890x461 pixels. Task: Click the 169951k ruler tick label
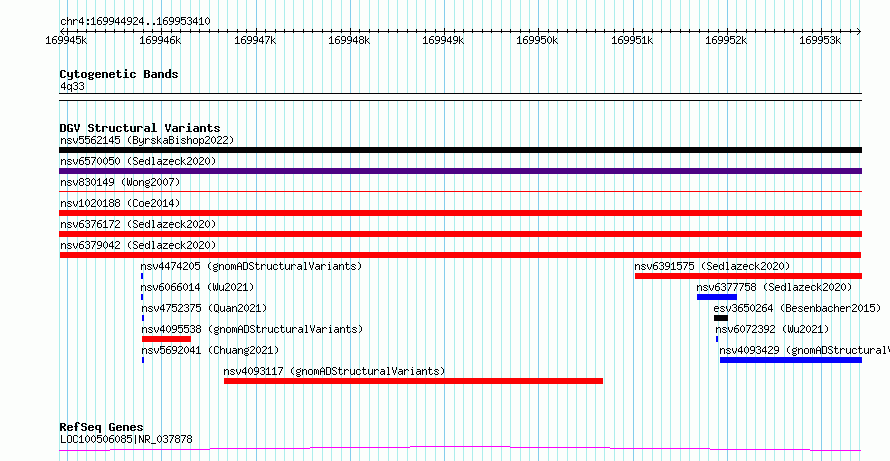tap(632, 40)
